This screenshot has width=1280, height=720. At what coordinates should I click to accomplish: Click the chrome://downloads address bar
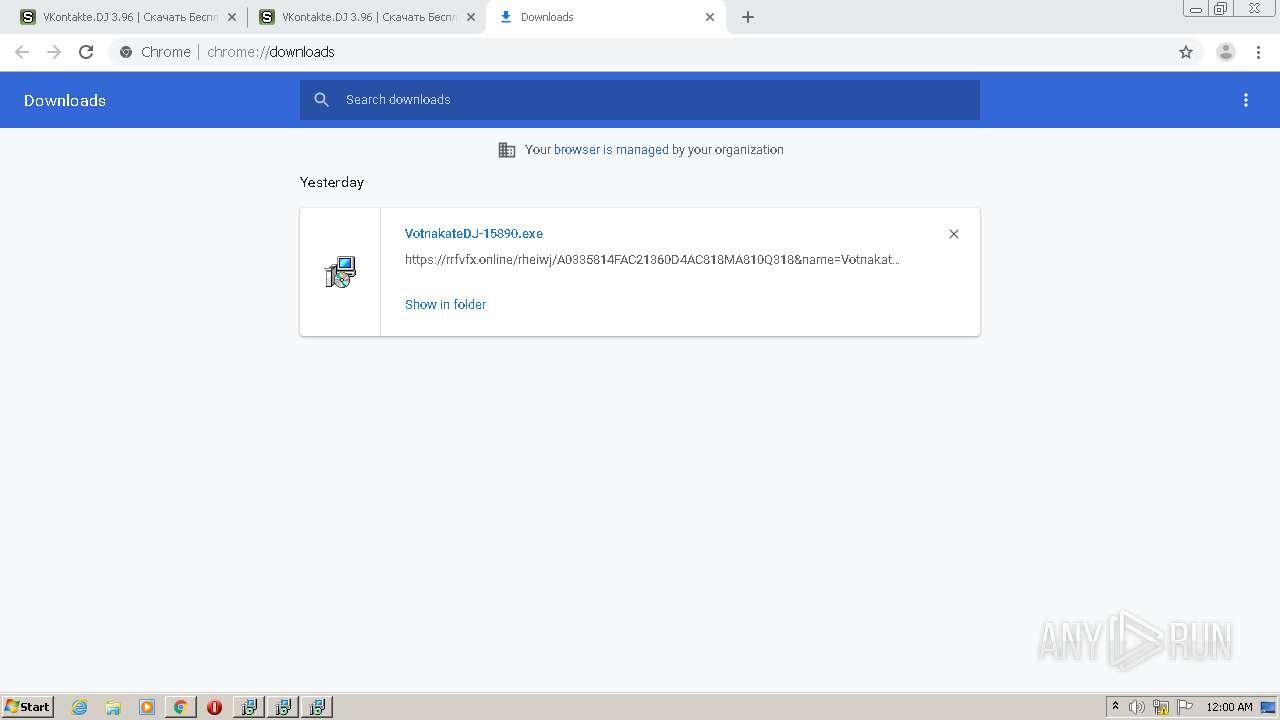coord(640,52)
